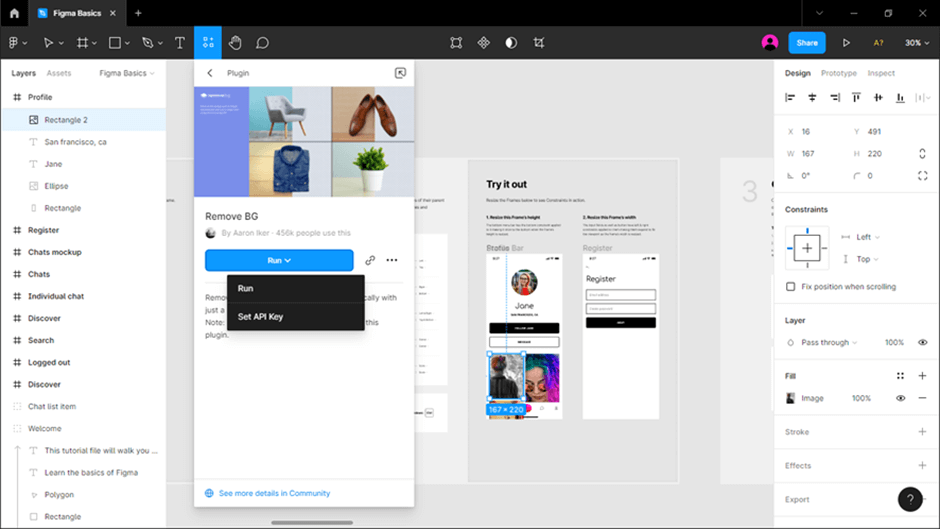Click the Mask contrast icon in toolbar
940x529 pixels.
pyautogui.click(x=511, y=43)
